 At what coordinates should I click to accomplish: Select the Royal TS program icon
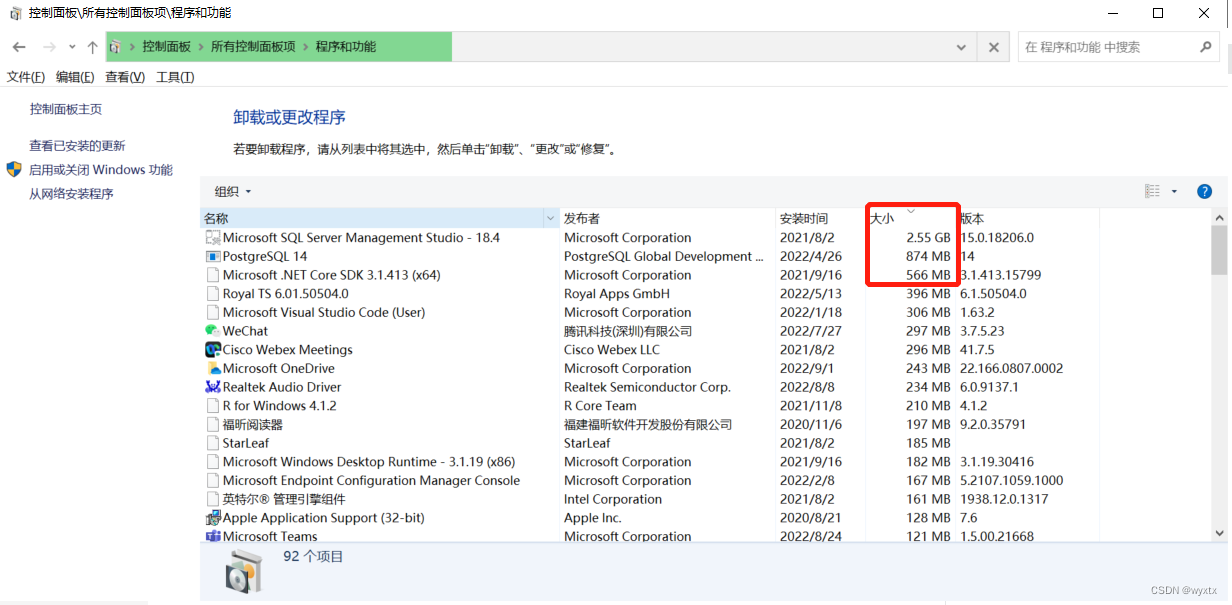coord(212,294)
